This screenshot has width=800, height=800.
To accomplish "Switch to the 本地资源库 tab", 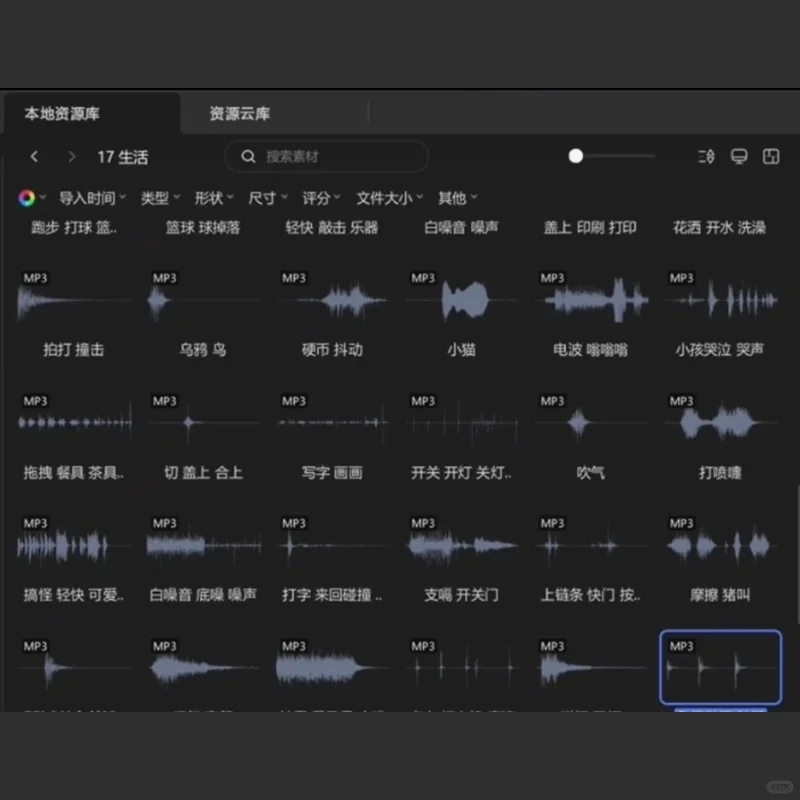I will 60,113.
